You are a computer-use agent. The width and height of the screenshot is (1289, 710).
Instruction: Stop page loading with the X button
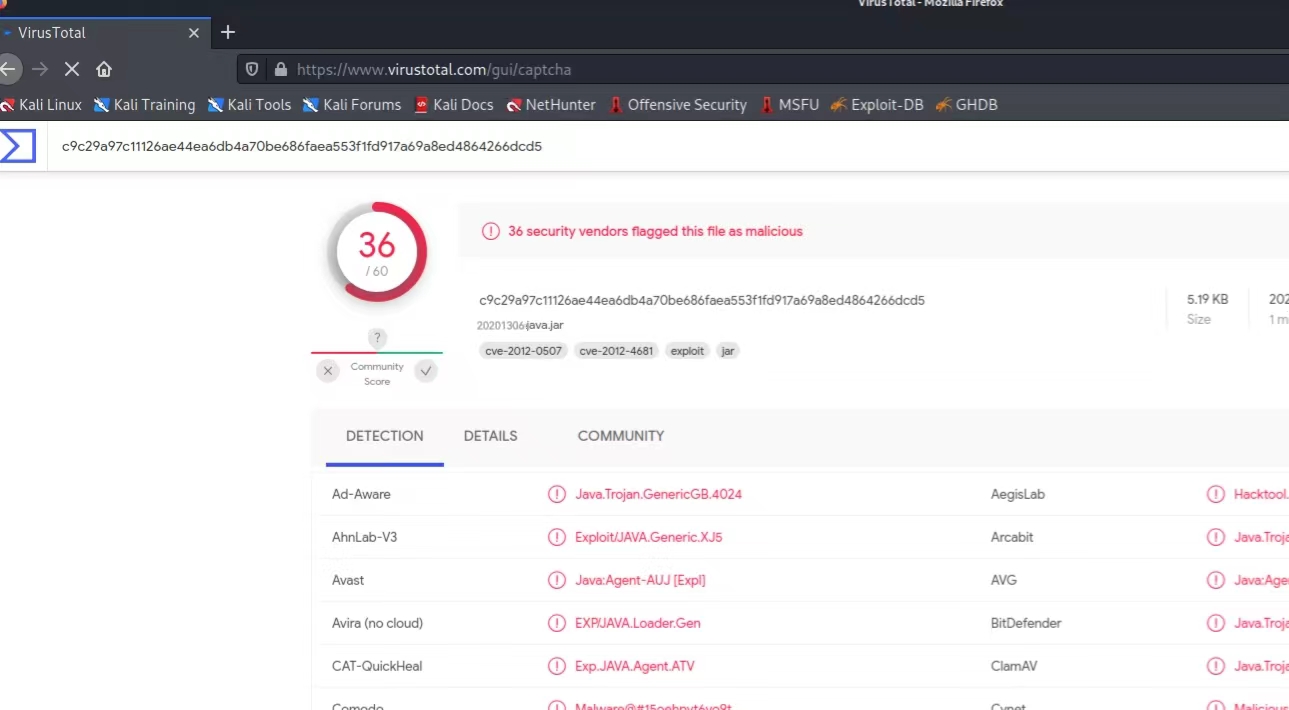click(72, 69)
